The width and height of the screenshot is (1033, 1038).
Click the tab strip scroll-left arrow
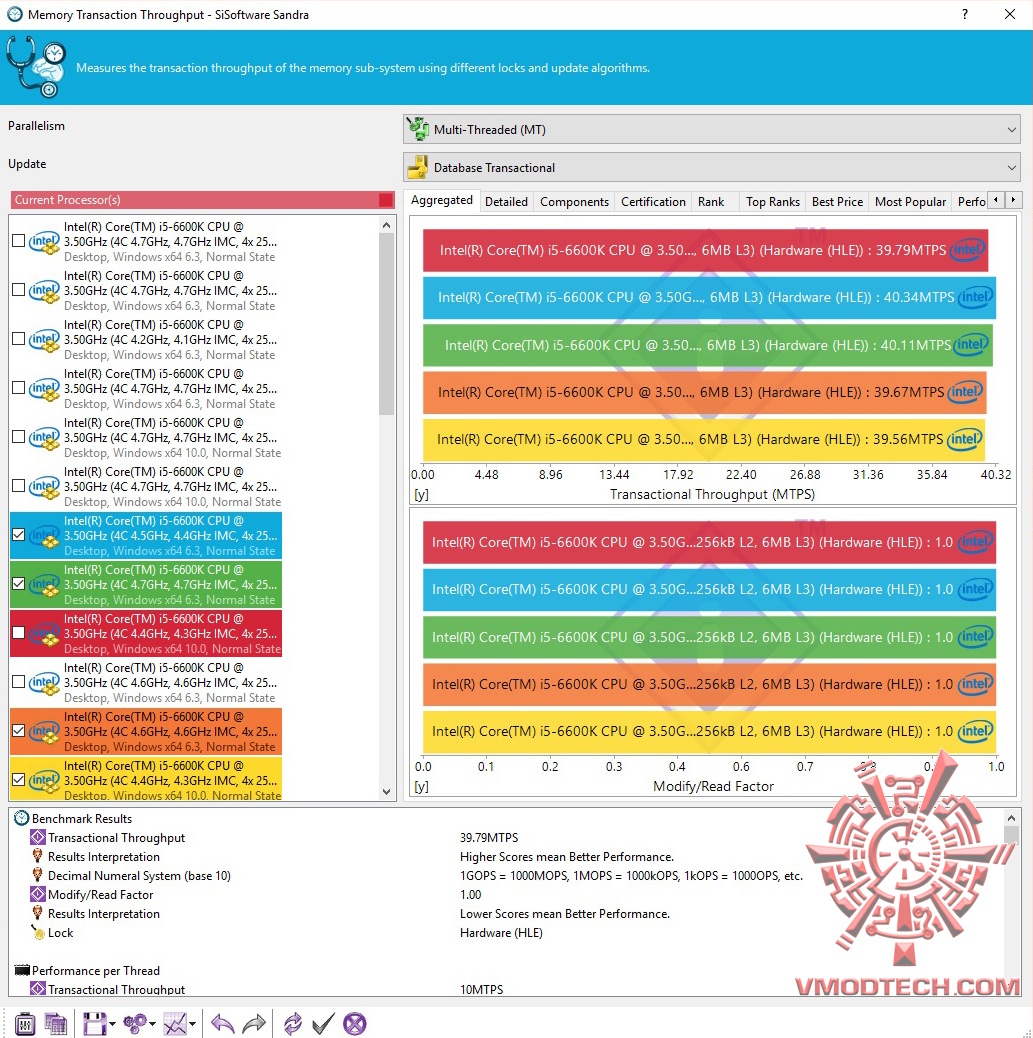tap(995, 199)
